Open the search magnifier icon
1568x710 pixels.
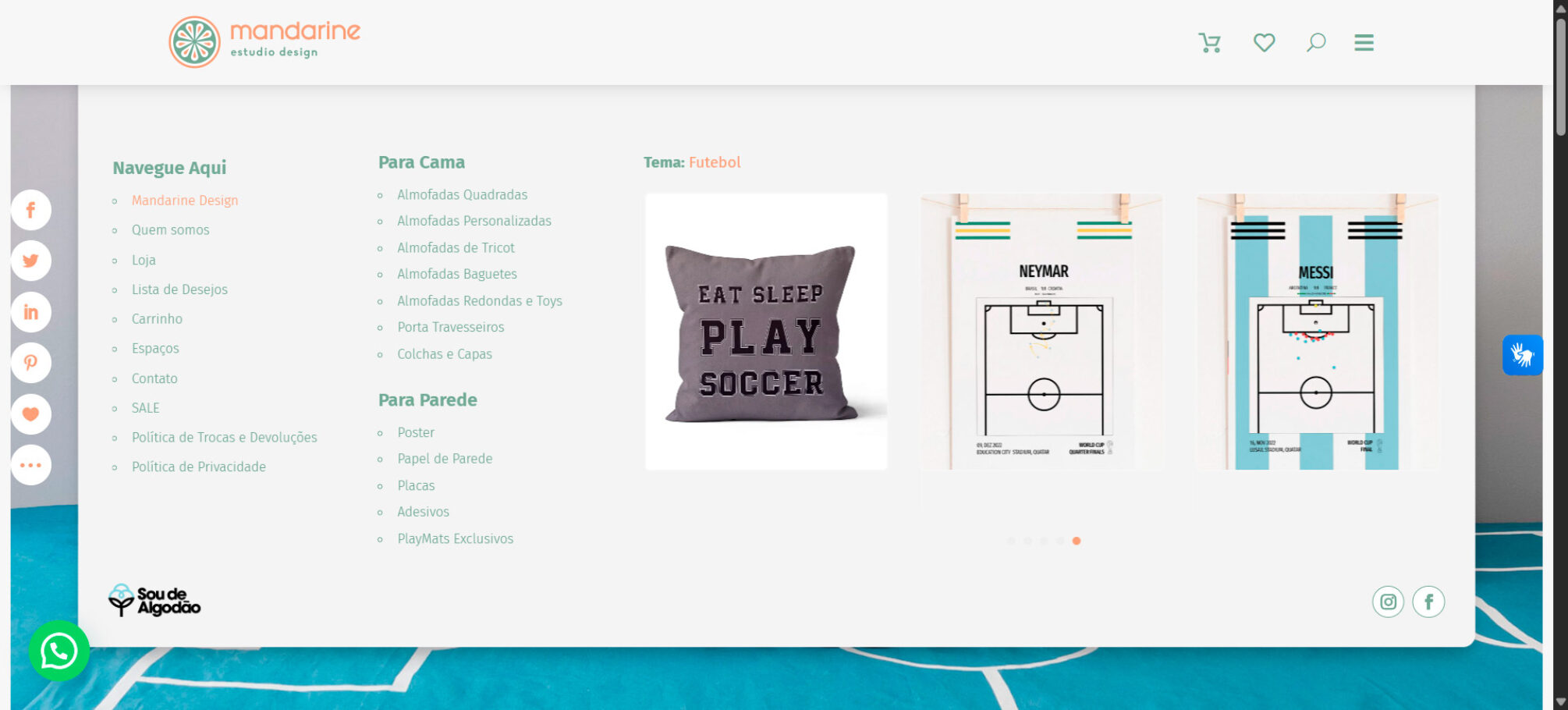point(1316,43)
